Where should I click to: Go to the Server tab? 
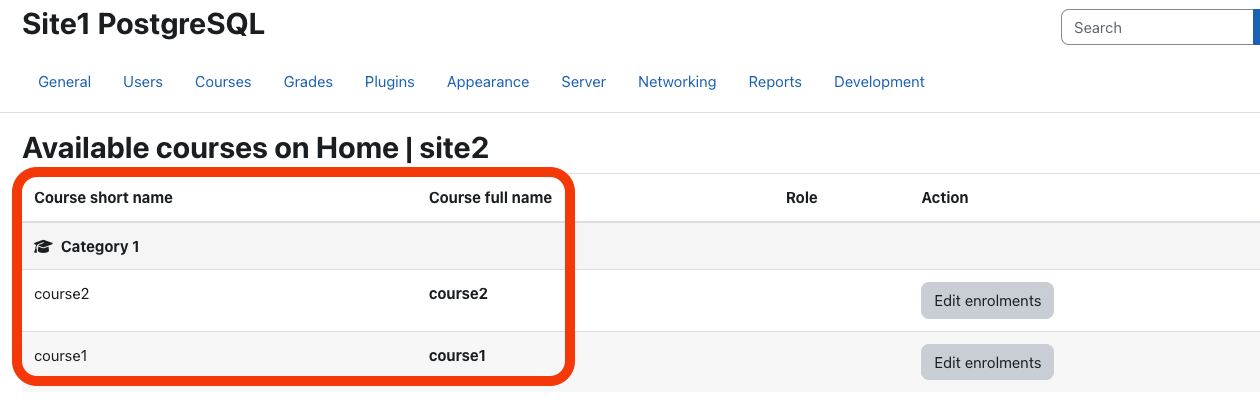coord(584,82)
